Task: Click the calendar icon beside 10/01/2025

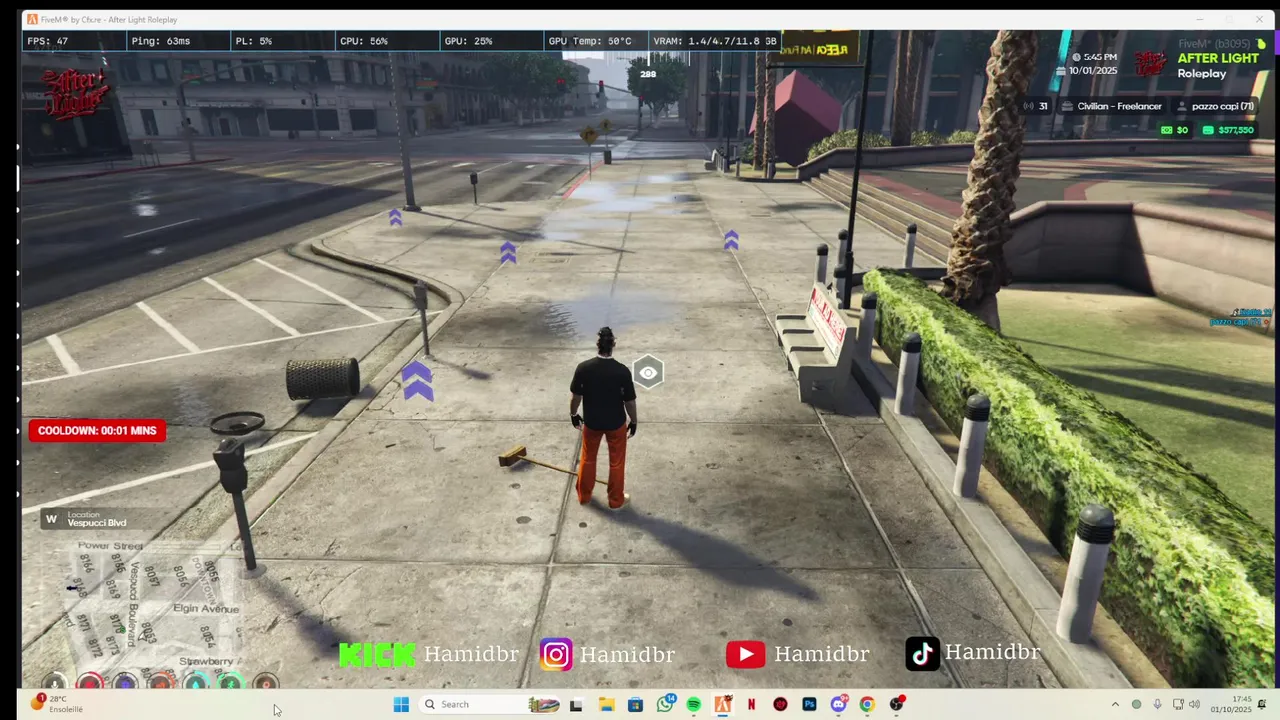Action: click(1062, 71)
